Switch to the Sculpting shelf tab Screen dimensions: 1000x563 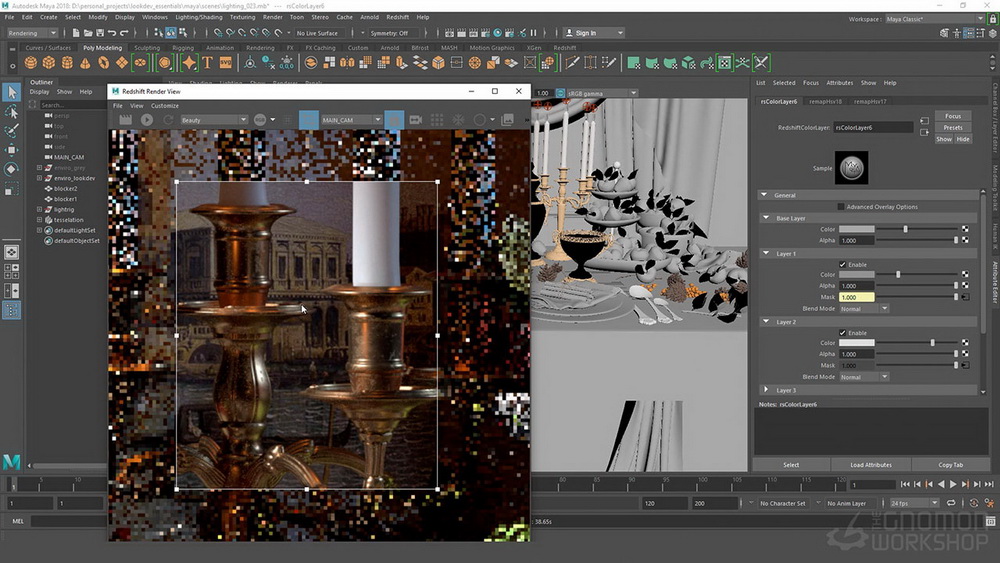tap(147, 48)
